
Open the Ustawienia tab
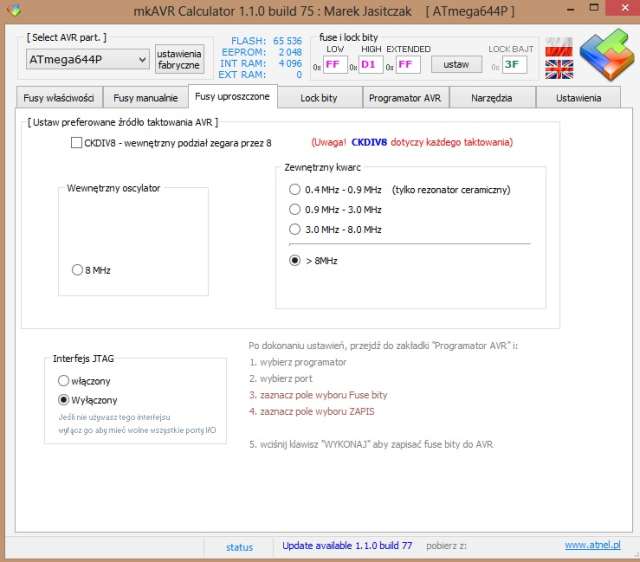point(579,98)
